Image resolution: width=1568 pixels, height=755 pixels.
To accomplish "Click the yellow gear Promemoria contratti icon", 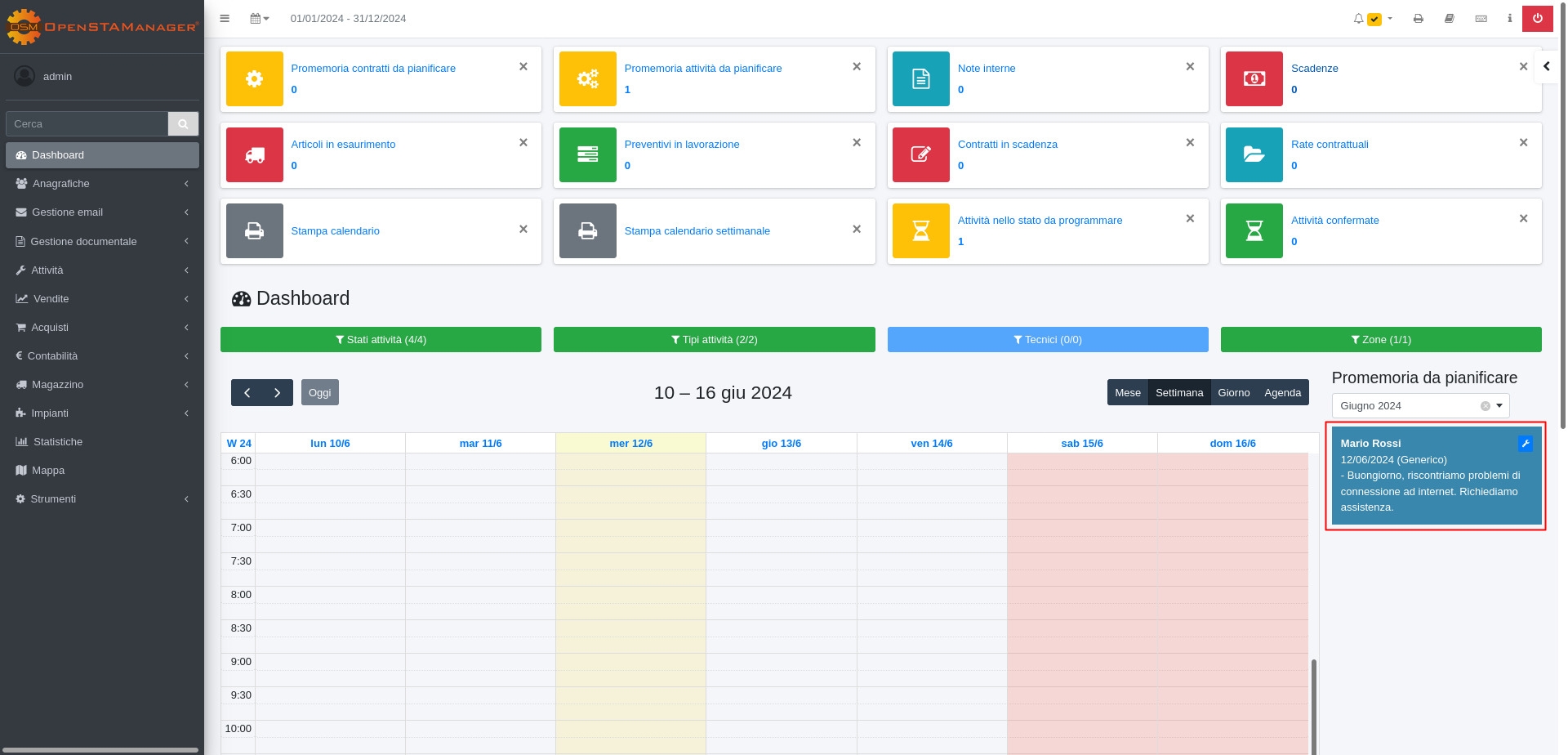I will [x=255, y=78].
